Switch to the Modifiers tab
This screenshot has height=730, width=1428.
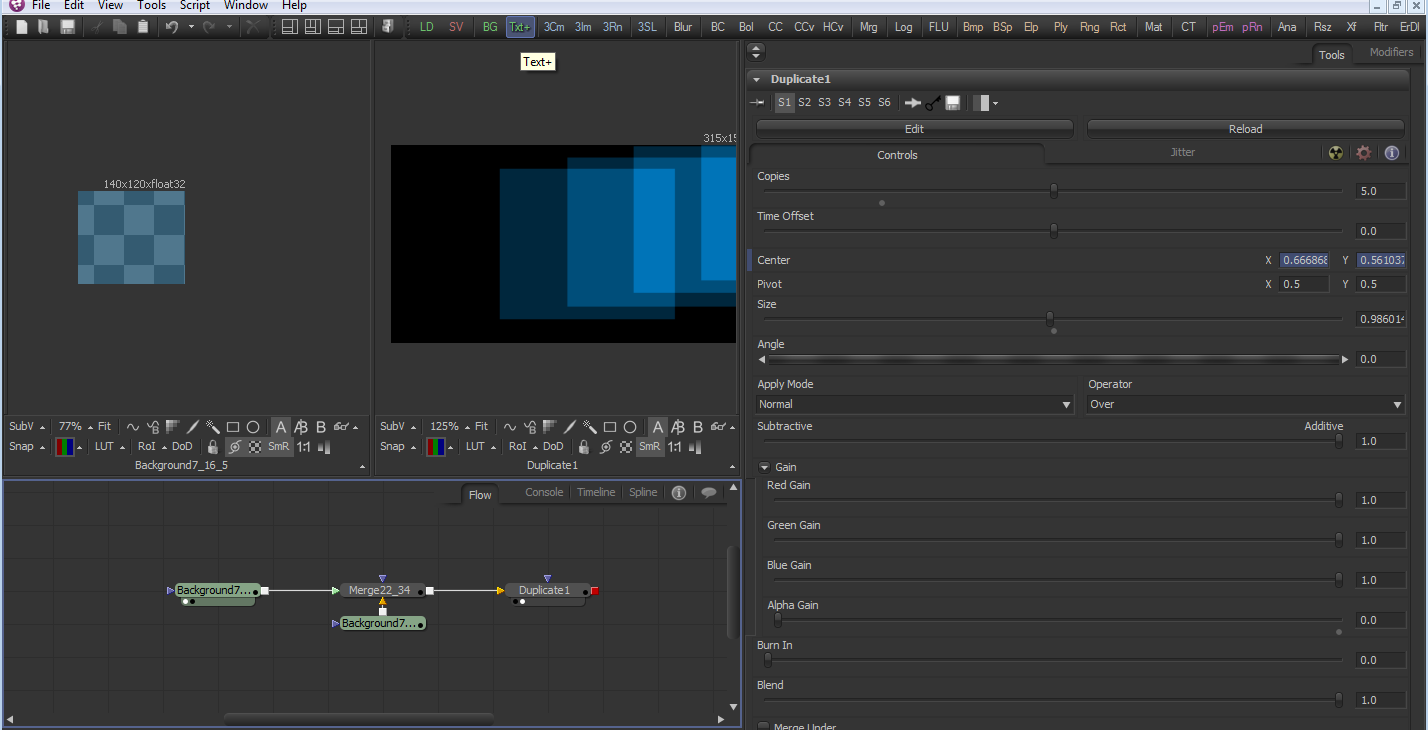[1391, 53]
